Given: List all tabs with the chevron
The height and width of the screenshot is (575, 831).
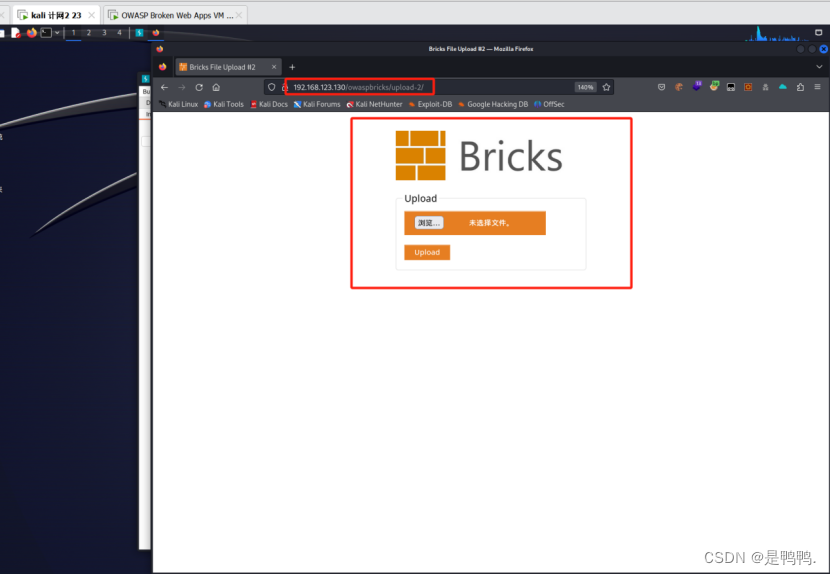Looking at the screenshot, I should point(819,67).
